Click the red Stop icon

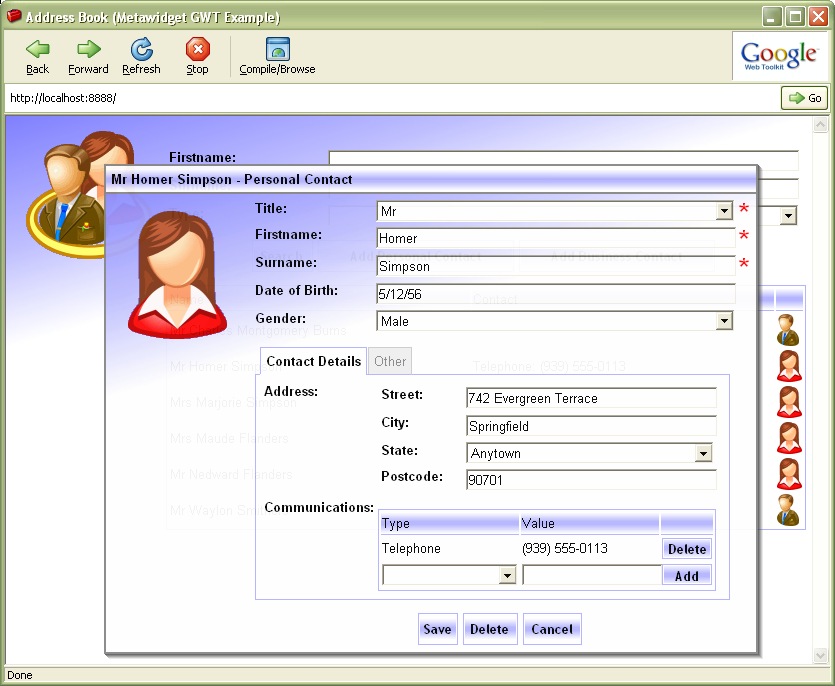point(196,46)
